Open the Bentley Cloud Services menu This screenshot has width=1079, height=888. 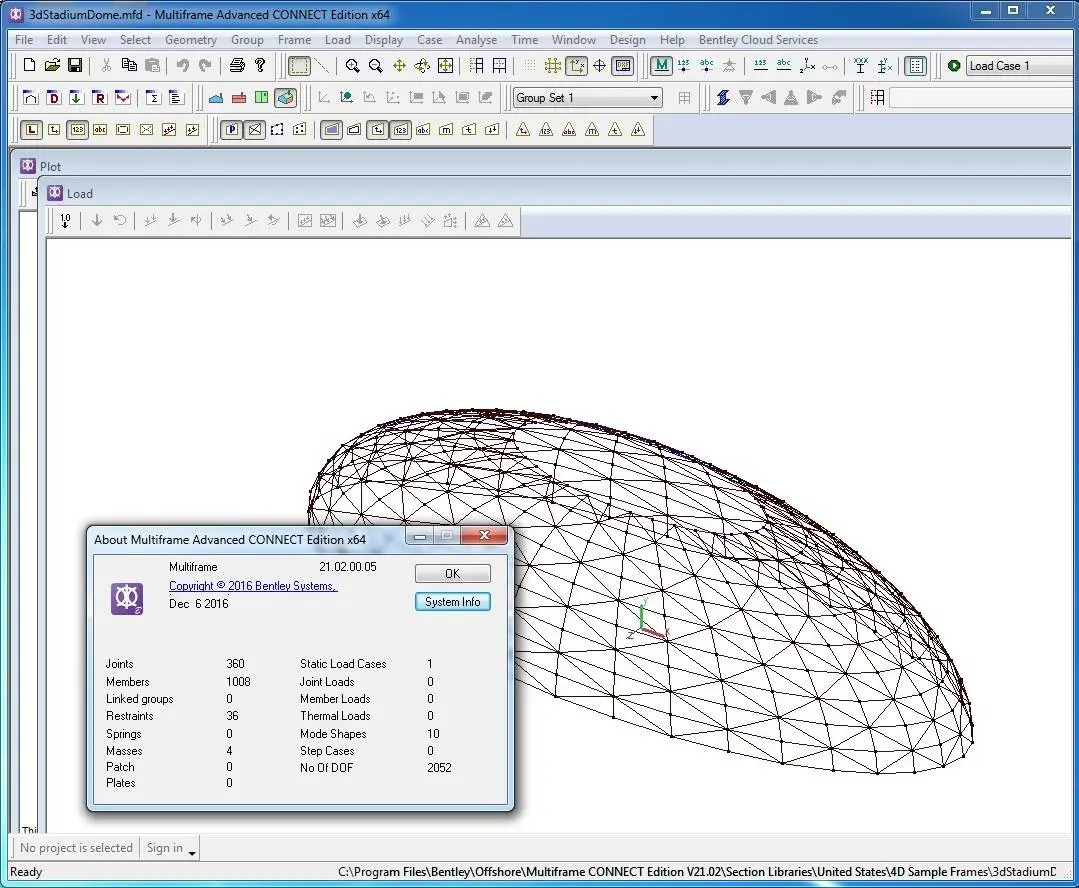tap(758, 40)
